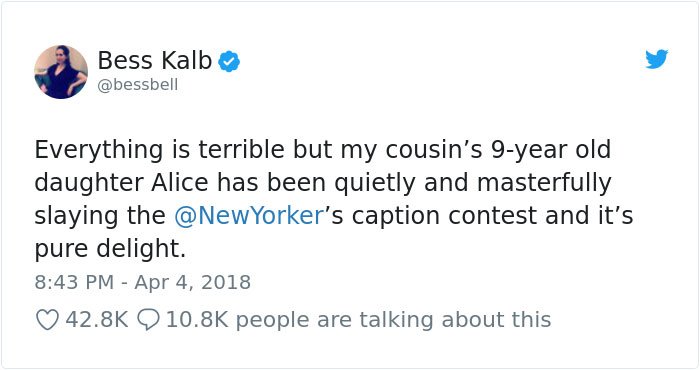
Task: Click the 'pure delight.' closing line
Action: 110,249
